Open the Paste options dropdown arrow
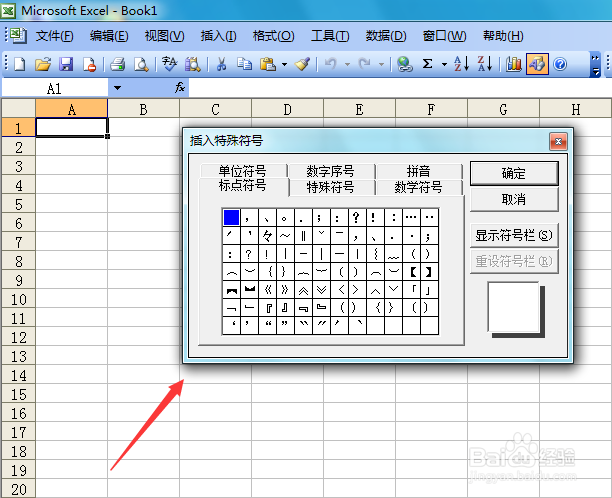This screenshot has height=498, width=612. point(284,64)
